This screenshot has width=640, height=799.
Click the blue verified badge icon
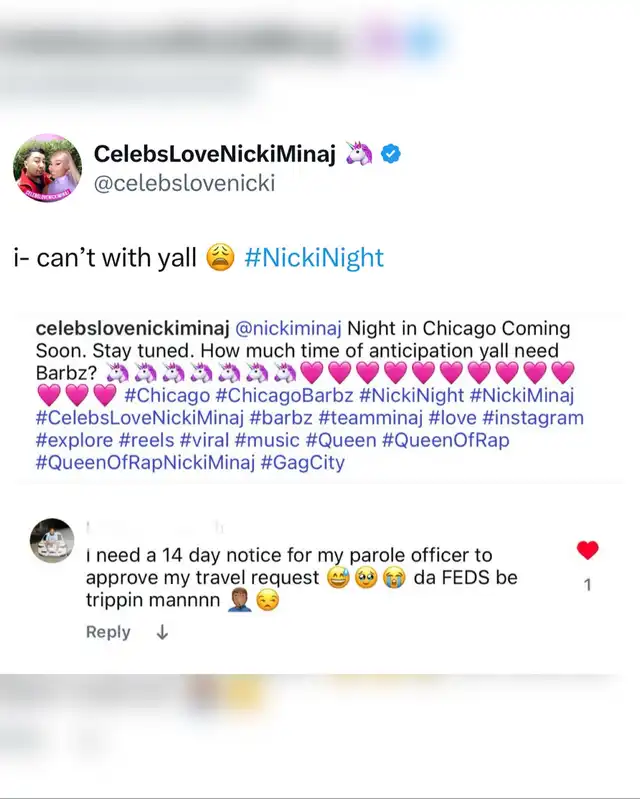391,154
